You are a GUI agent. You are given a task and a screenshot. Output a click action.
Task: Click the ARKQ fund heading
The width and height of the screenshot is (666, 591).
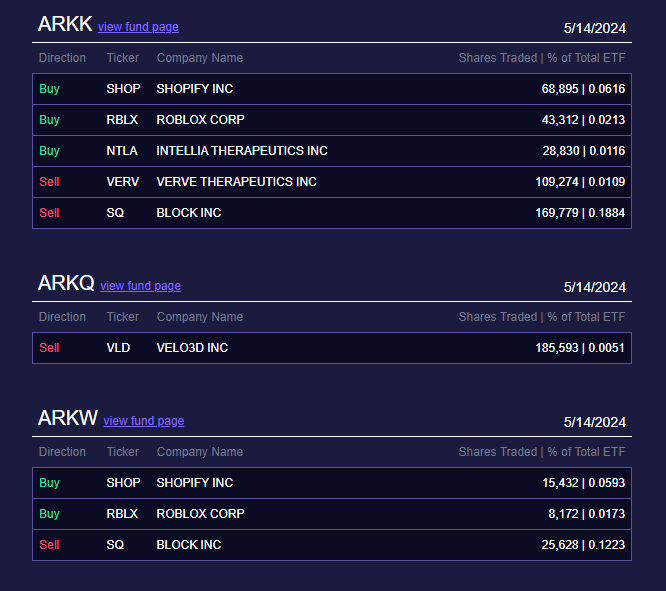point(66,283)
